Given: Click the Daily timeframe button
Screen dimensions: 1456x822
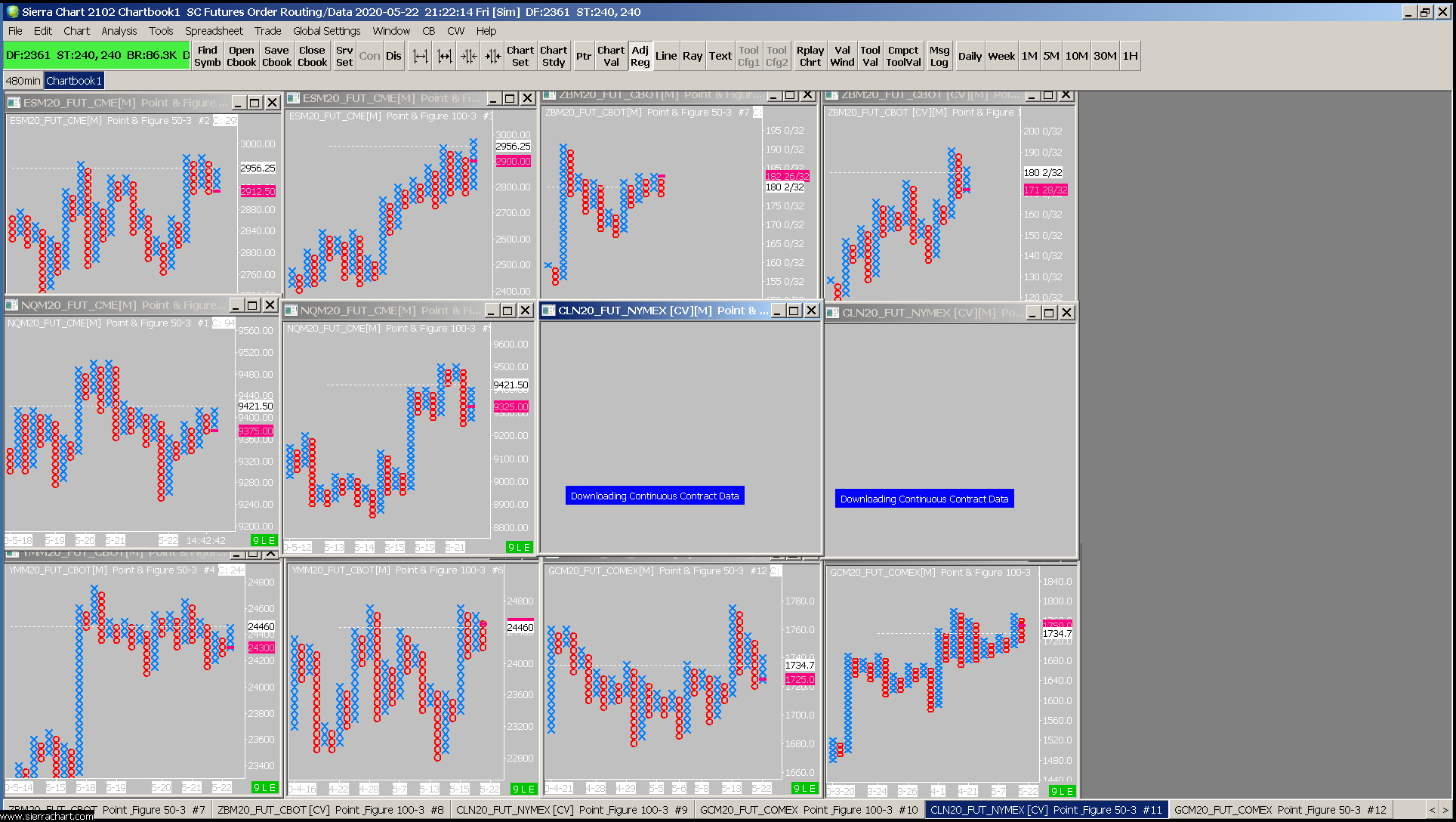Looking at the screenshot, I should pyautogui.click(x=970, y=56).
